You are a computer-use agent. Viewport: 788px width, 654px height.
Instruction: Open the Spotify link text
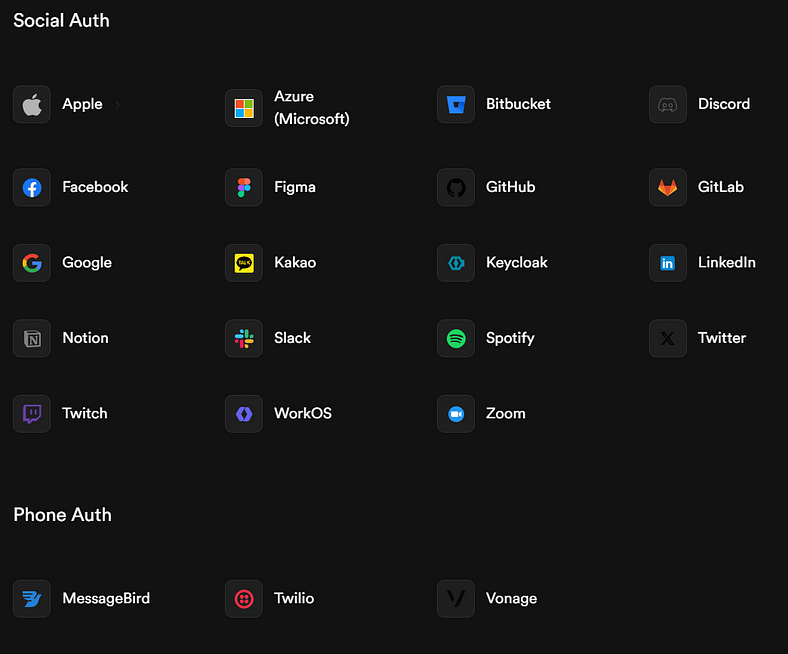click(x=510, y=338)
